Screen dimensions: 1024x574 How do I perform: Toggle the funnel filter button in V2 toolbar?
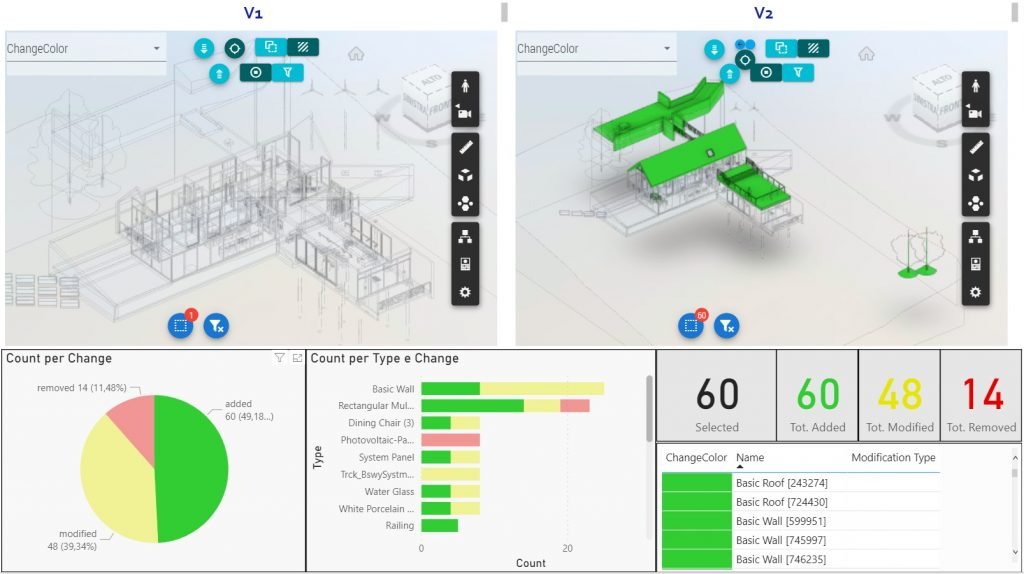pos(798,72)
